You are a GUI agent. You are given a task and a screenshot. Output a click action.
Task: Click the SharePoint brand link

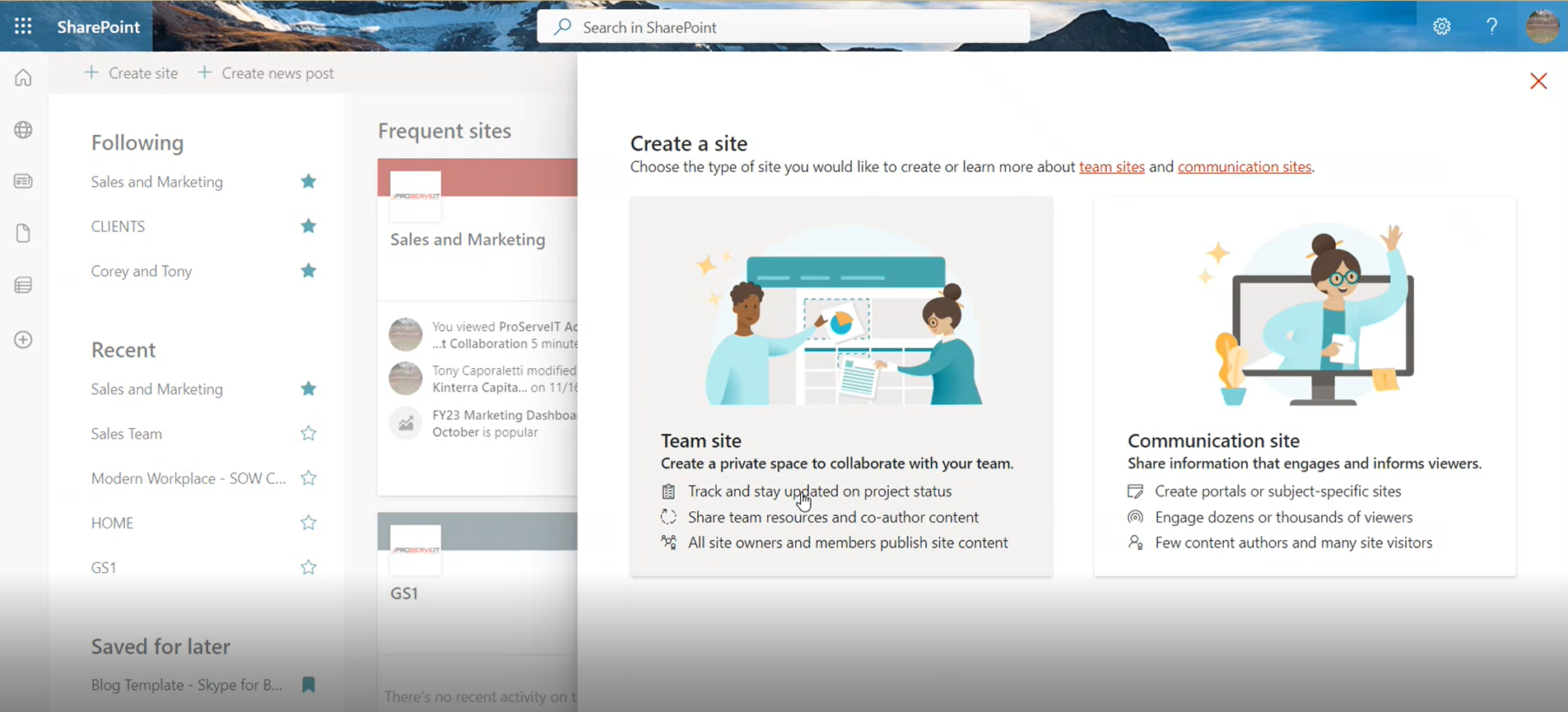(x=99, y=26)
